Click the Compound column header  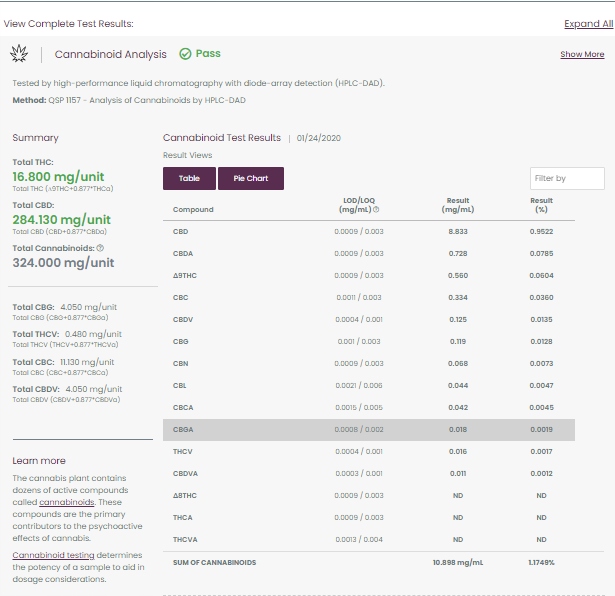193,210
